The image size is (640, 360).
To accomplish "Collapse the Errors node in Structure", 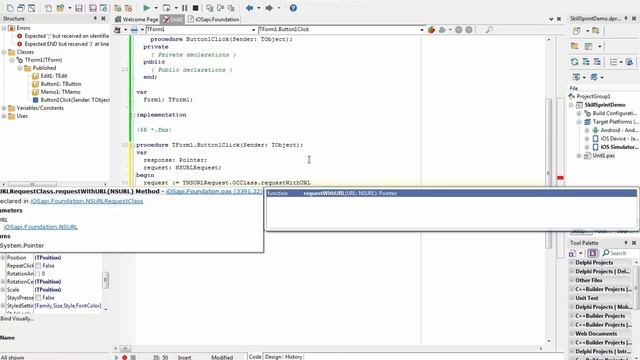I will point(4,28).
